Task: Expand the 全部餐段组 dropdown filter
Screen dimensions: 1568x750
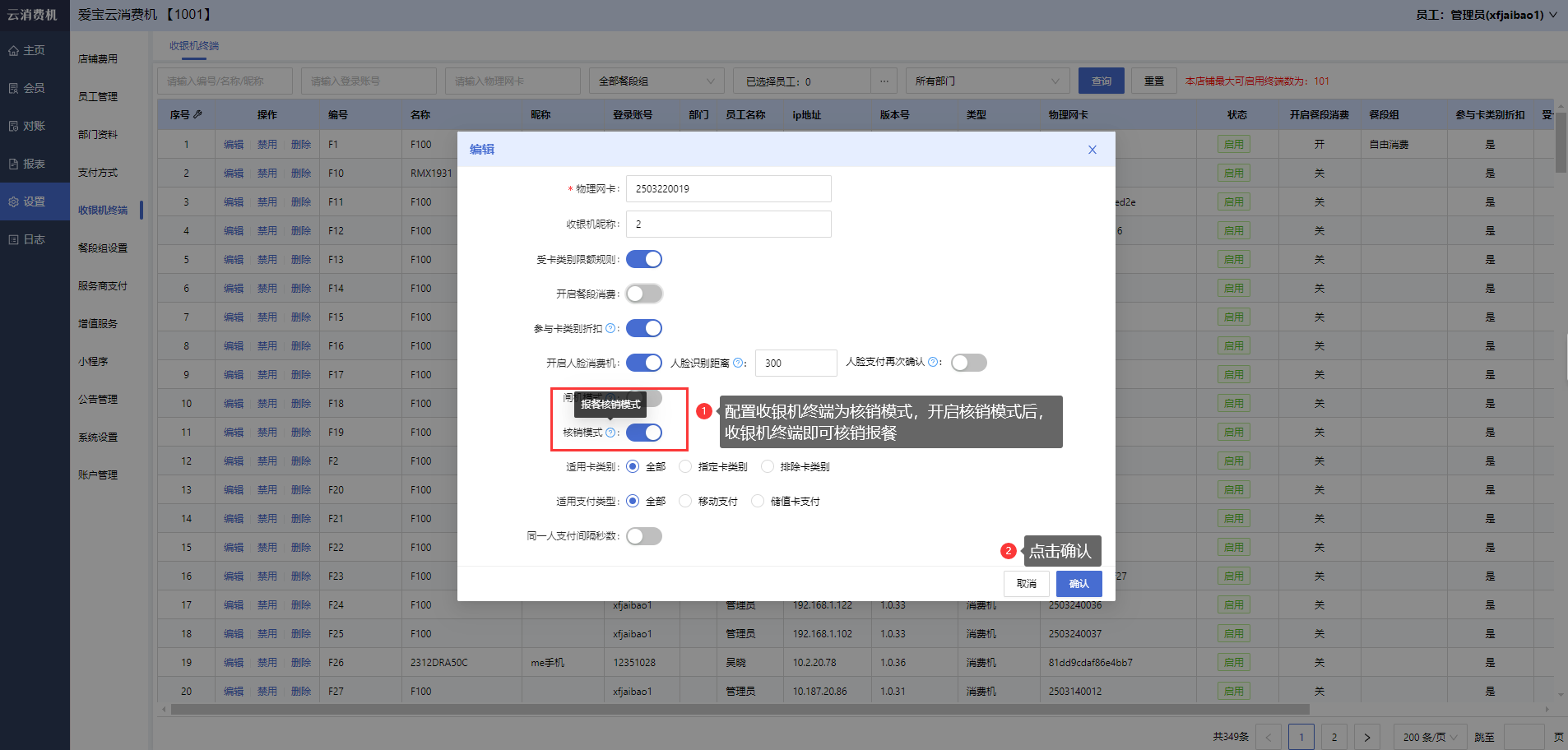Action: (656, 81)
